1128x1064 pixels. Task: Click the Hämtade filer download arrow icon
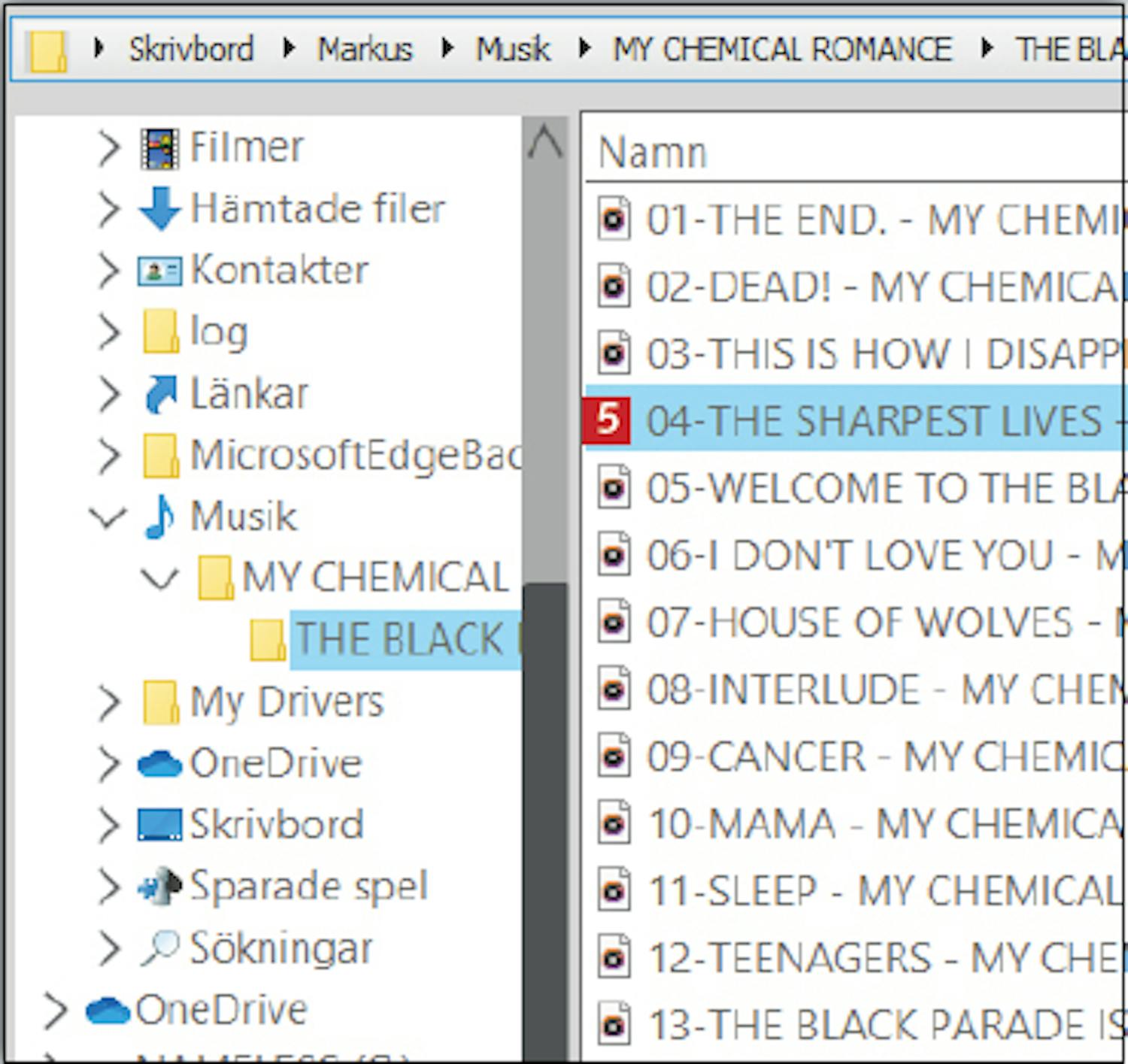[159, 208]
